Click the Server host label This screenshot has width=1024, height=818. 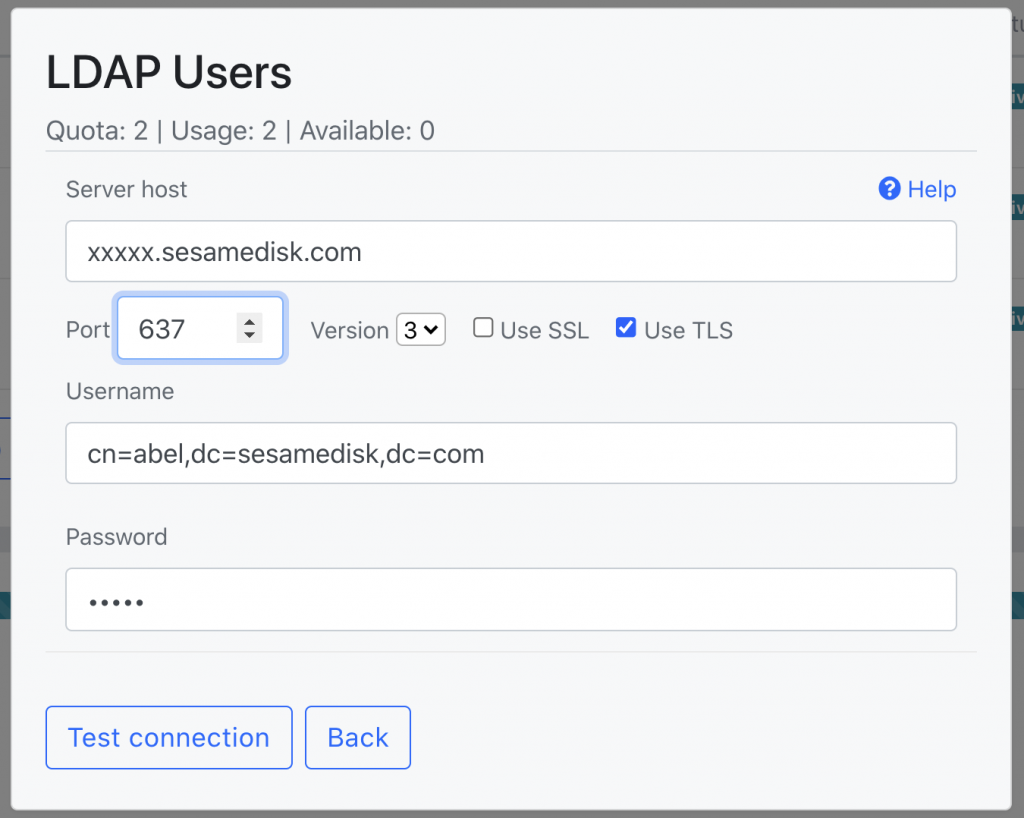click(x=127, y=189)
